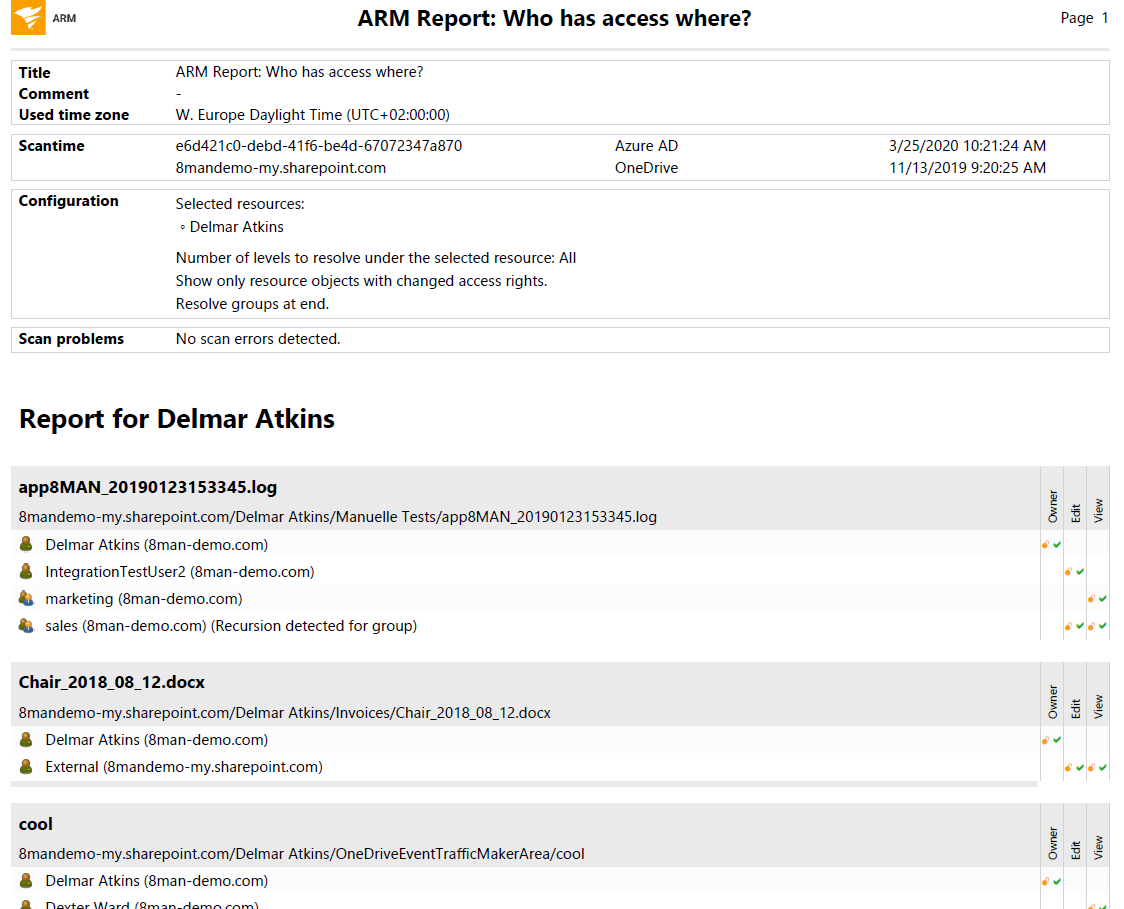Click the 'Report for Delmar Atkins' heading
This screenshot has width=1124, height=909.
pos(176,419)
